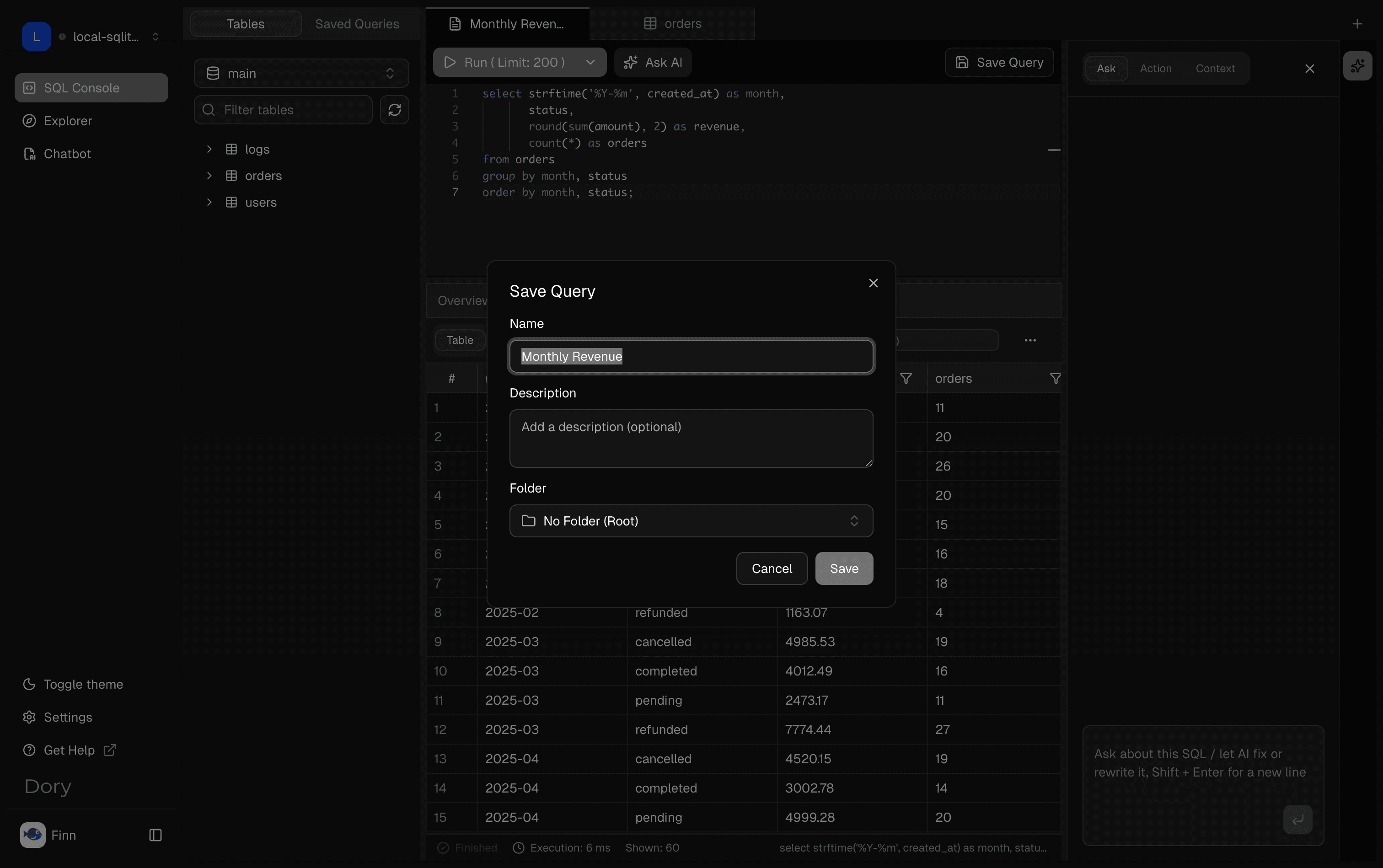Image resolution: width=1383 pixels, height=868 pixels.
Task: Select the orders editor tab
Action: click(x=672, y=23)
